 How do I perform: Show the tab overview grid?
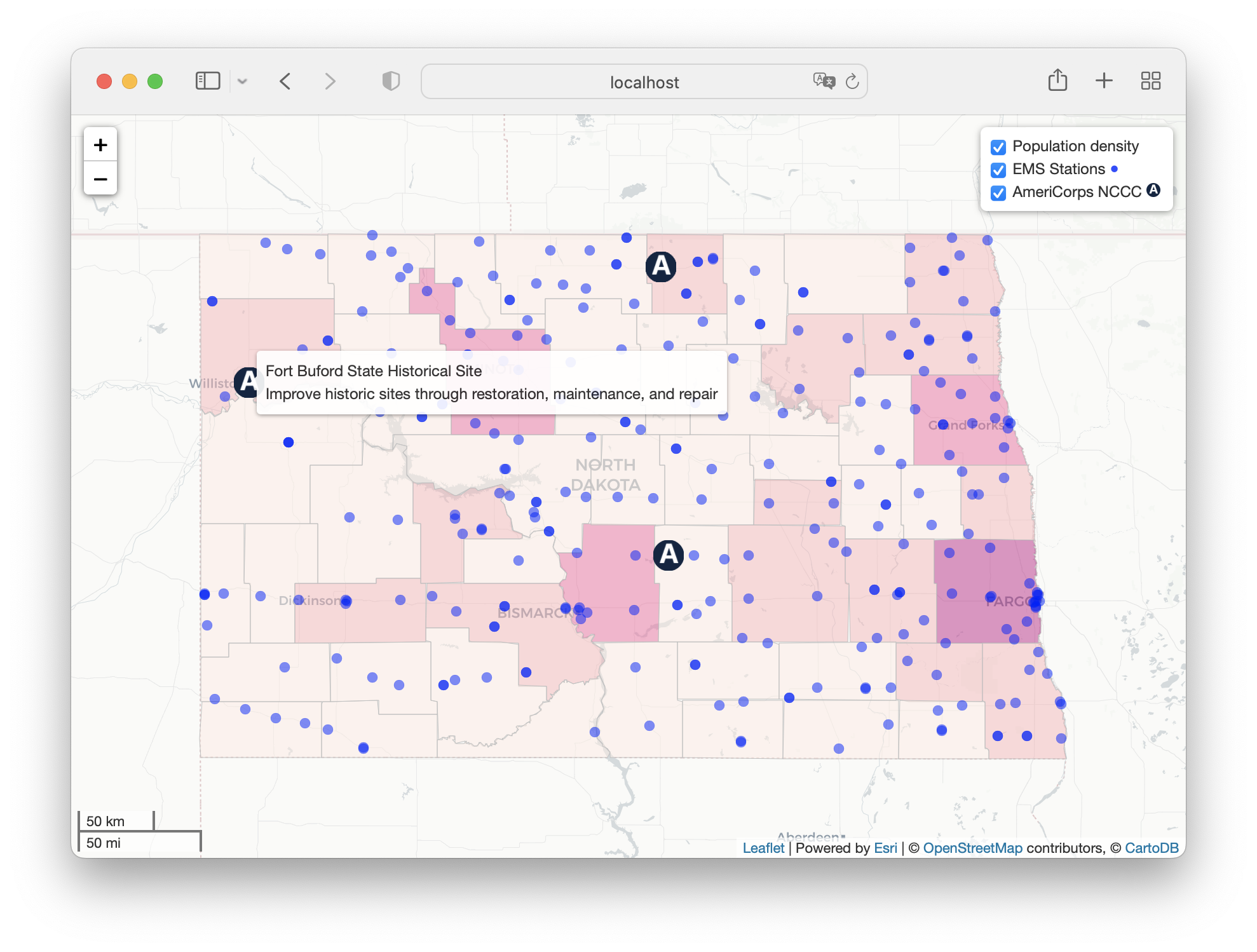tap(1150, 81)
